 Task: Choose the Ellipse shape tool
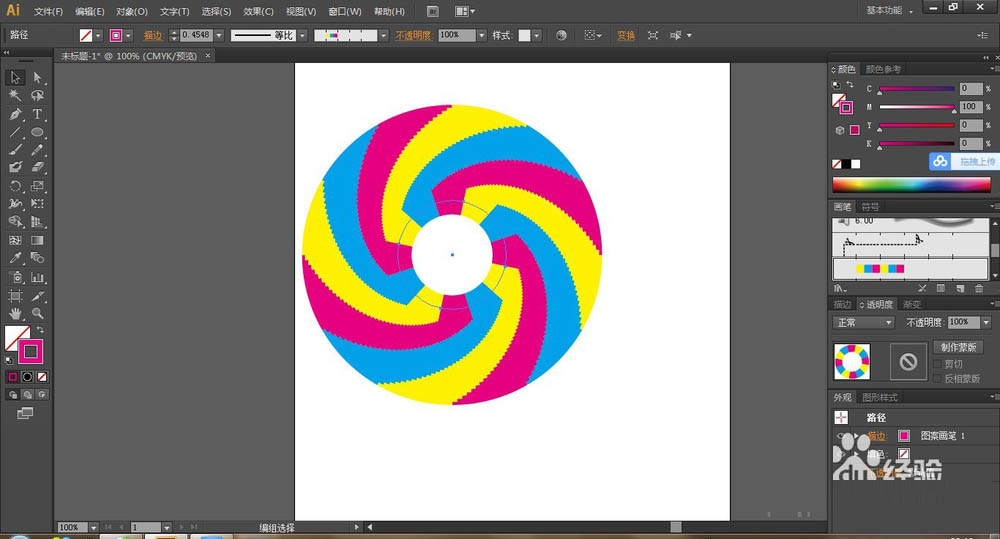(37, 132)
